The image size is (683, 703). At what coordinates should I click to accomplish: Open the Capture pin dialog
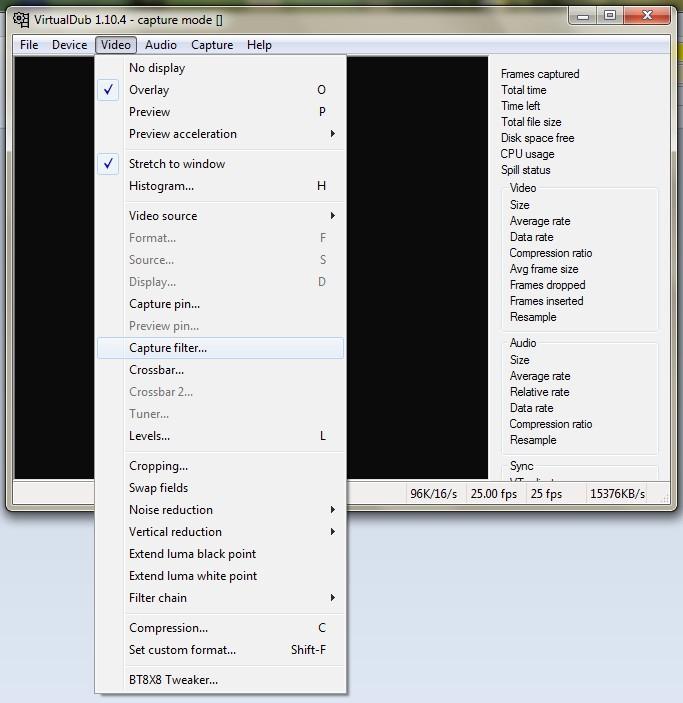pos(220,304)
